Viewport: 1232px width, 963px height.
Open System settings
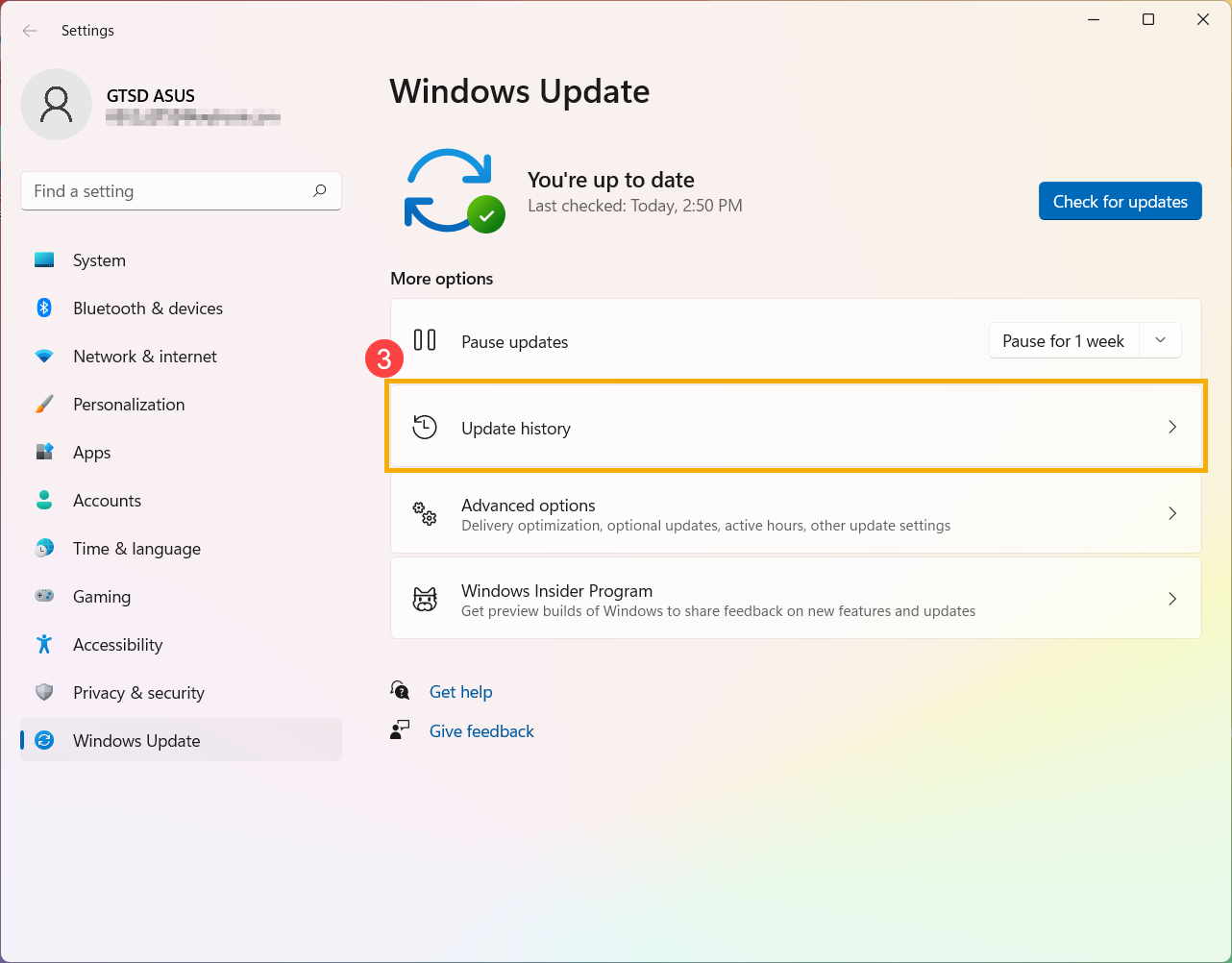pos(181,260)
